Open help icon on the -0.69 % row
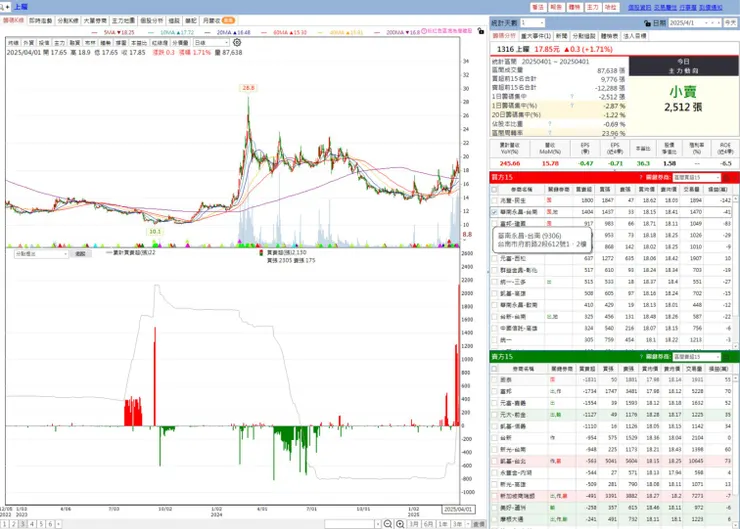Viewport: 740px width, 529px height. tap(550, 124)
